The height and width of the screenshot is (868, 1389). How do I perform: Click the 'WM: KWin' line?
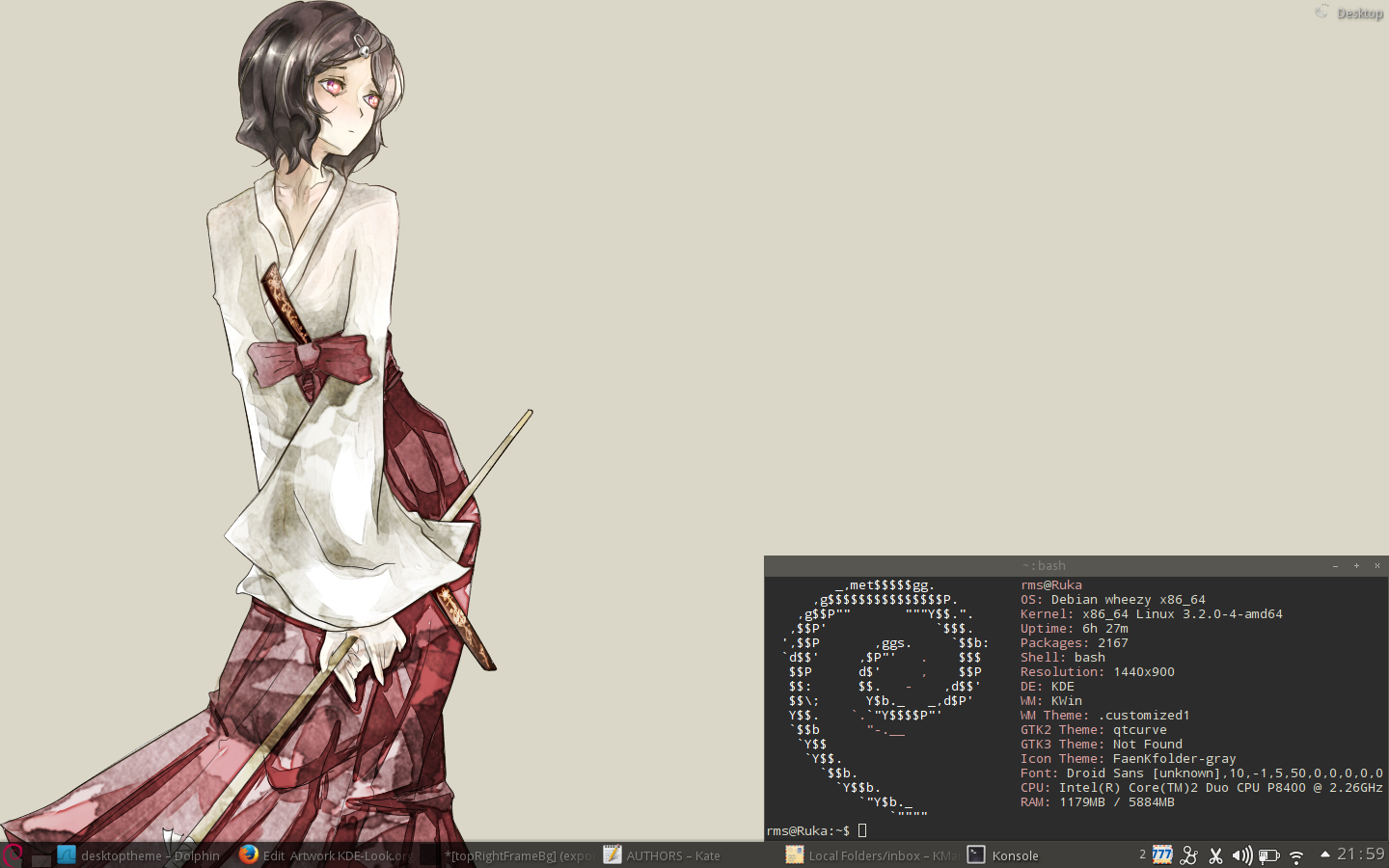(1051, 701)
